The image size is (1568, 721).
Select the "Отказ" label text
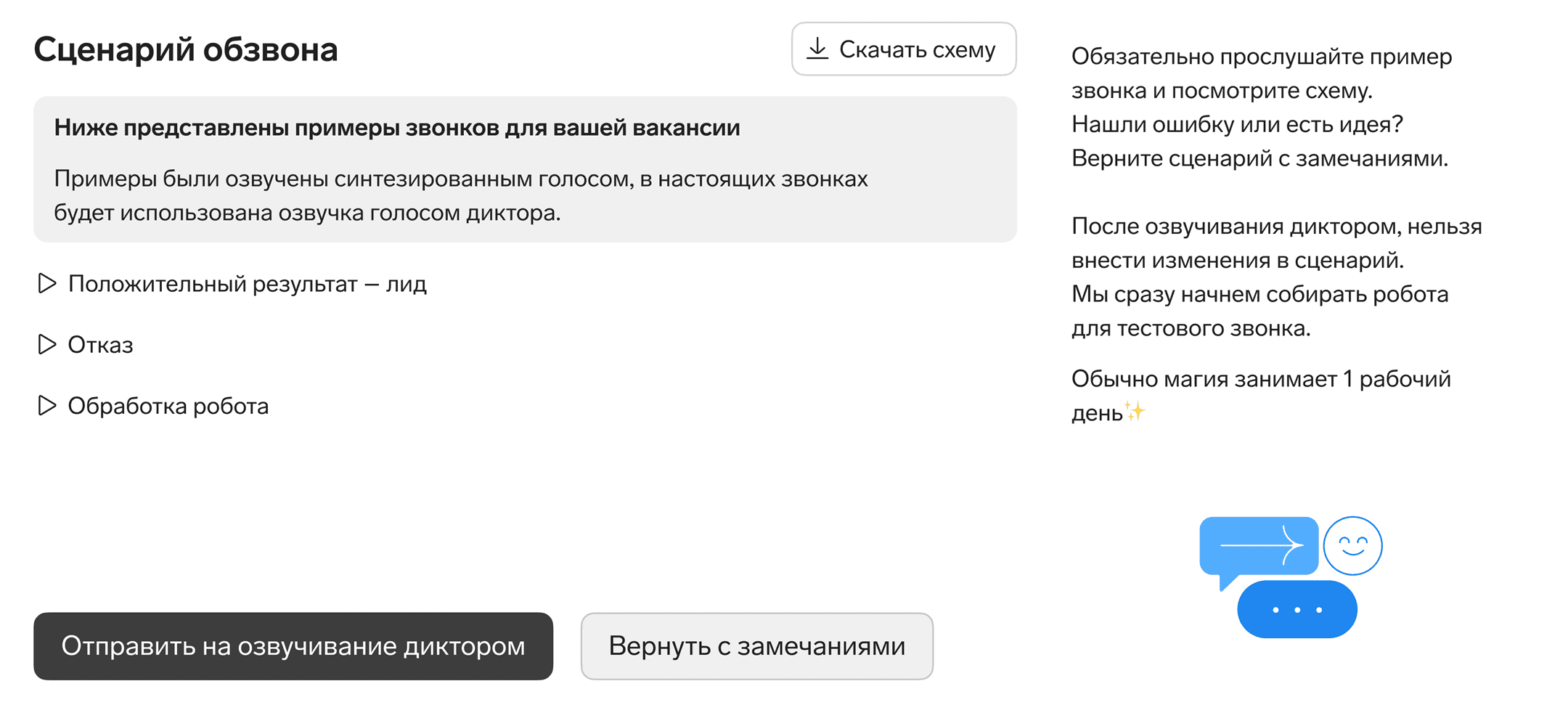[100, 345]
